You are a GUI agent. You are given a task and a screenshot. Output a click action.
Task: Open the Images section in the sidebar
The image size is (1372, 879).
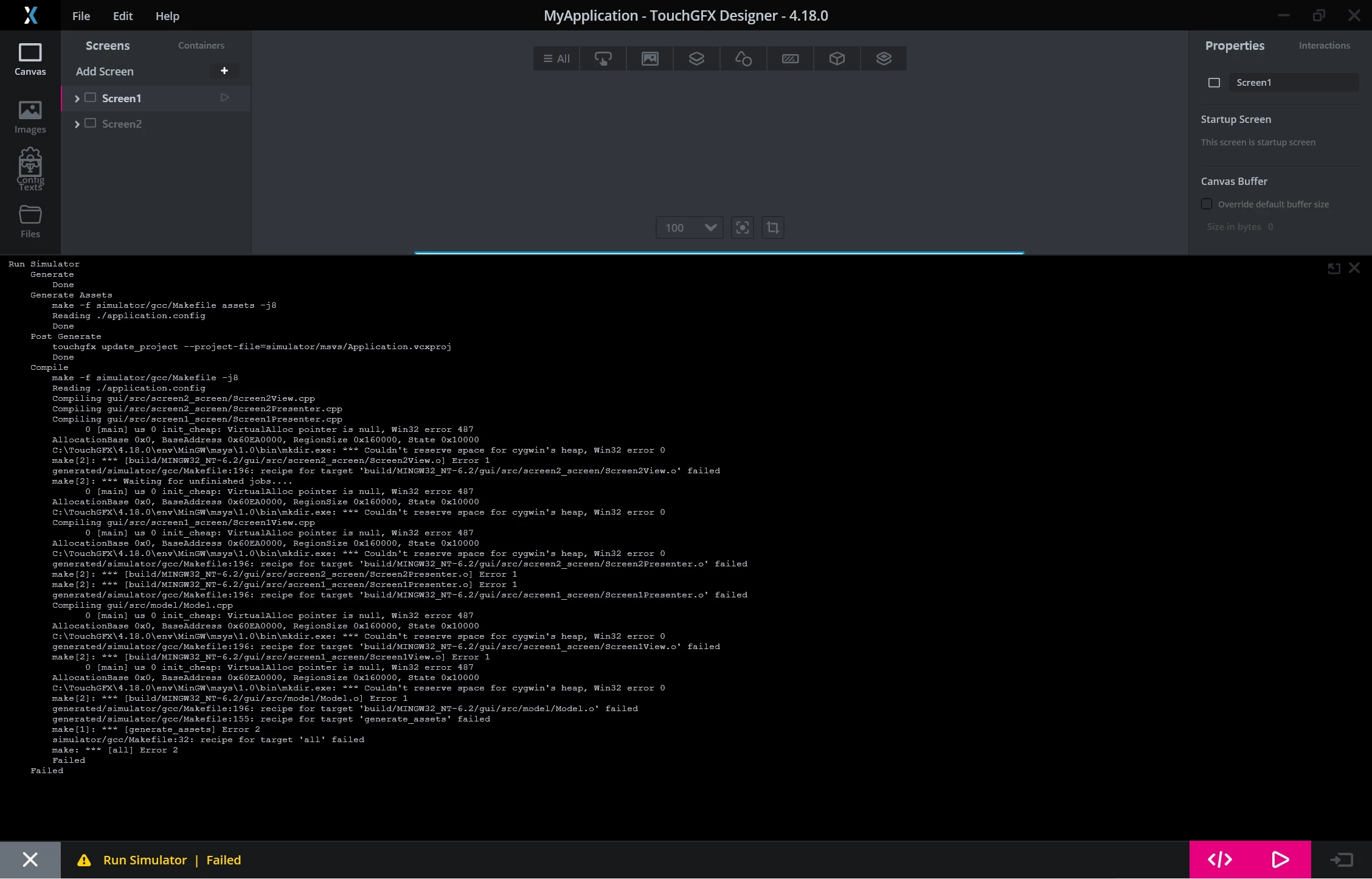pyautogui.click(x=30, y=117)
